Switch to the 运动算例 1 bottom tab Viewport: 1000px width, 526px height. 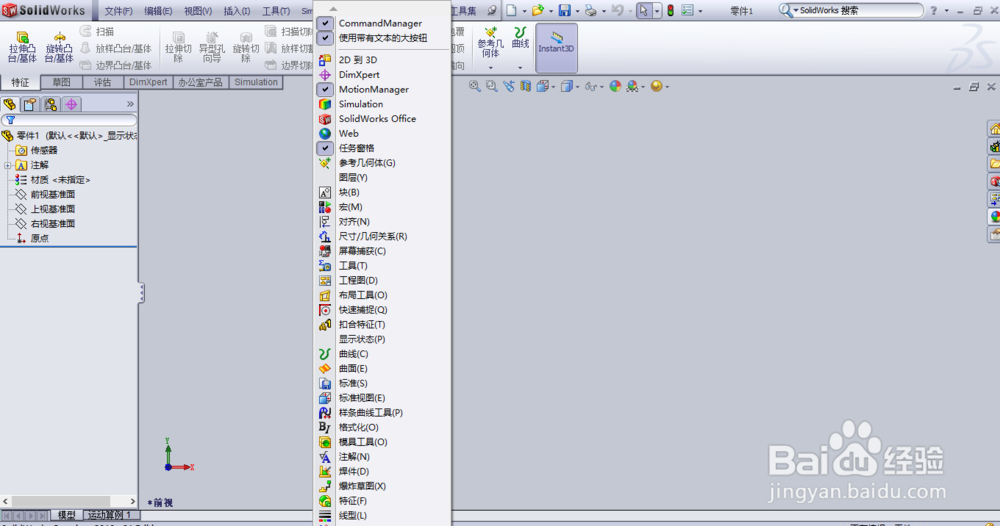(109, 515)
